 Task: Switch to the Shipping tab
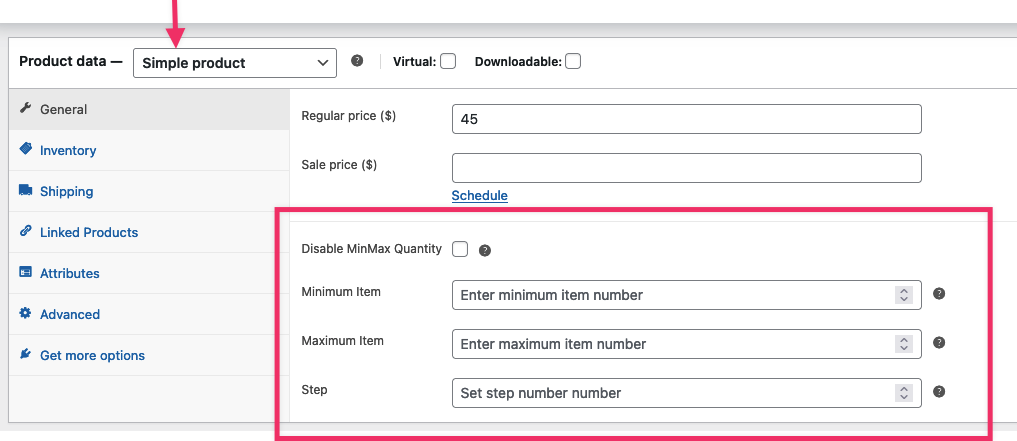coord(149,191)
